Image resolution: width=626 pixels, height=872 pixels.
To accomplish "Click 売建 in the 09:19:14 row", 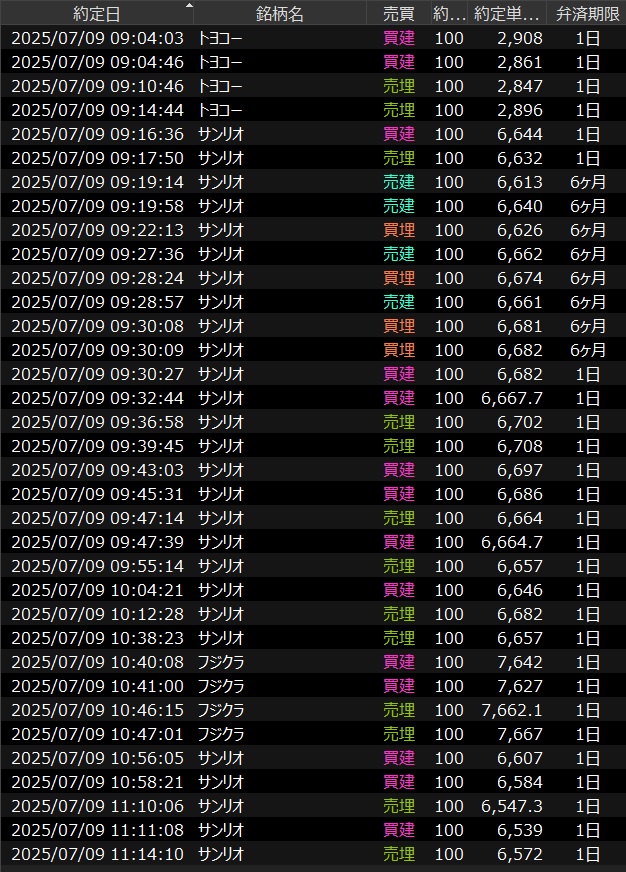I will point(399,182).
